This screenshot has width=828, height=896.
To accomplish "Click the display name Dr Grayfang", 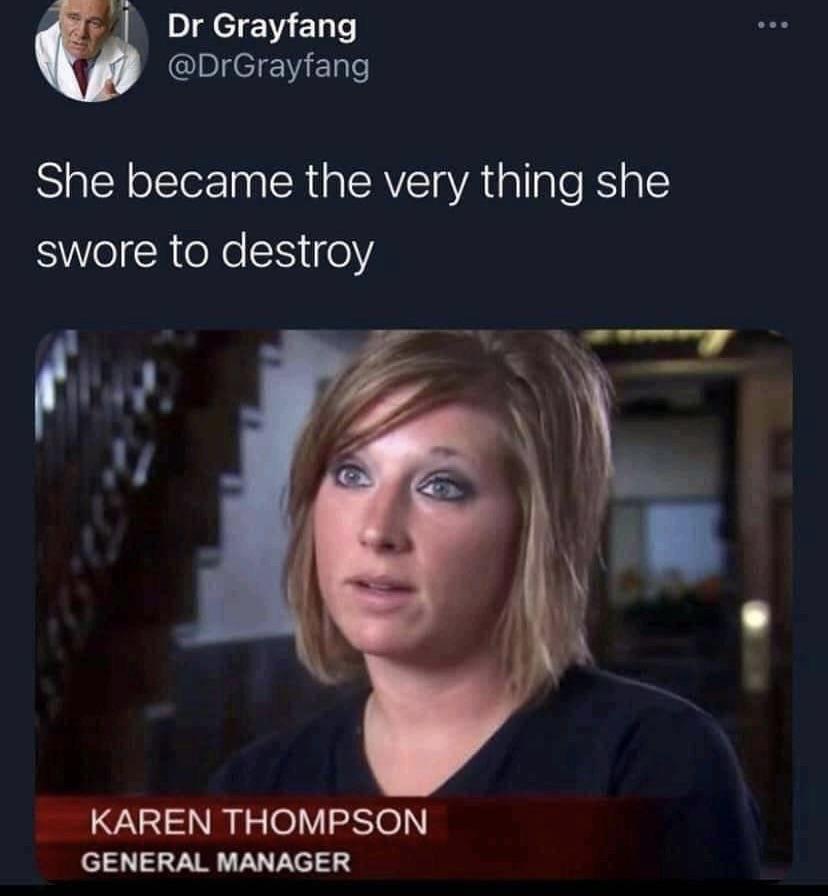I will (x=262, y=27).
